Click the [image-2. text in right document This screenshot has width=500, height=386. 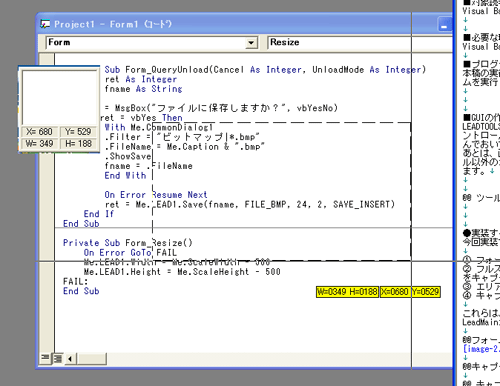pos(481,349)
